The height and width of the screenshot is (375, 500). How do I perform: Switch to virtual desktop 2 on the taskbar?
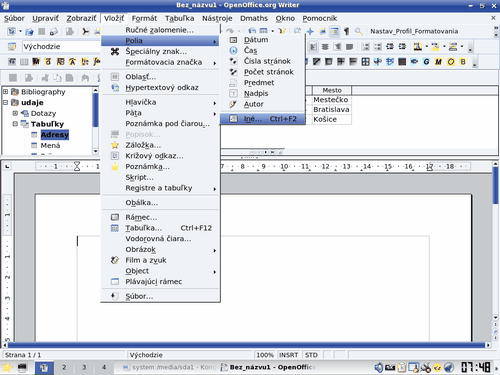64,367
